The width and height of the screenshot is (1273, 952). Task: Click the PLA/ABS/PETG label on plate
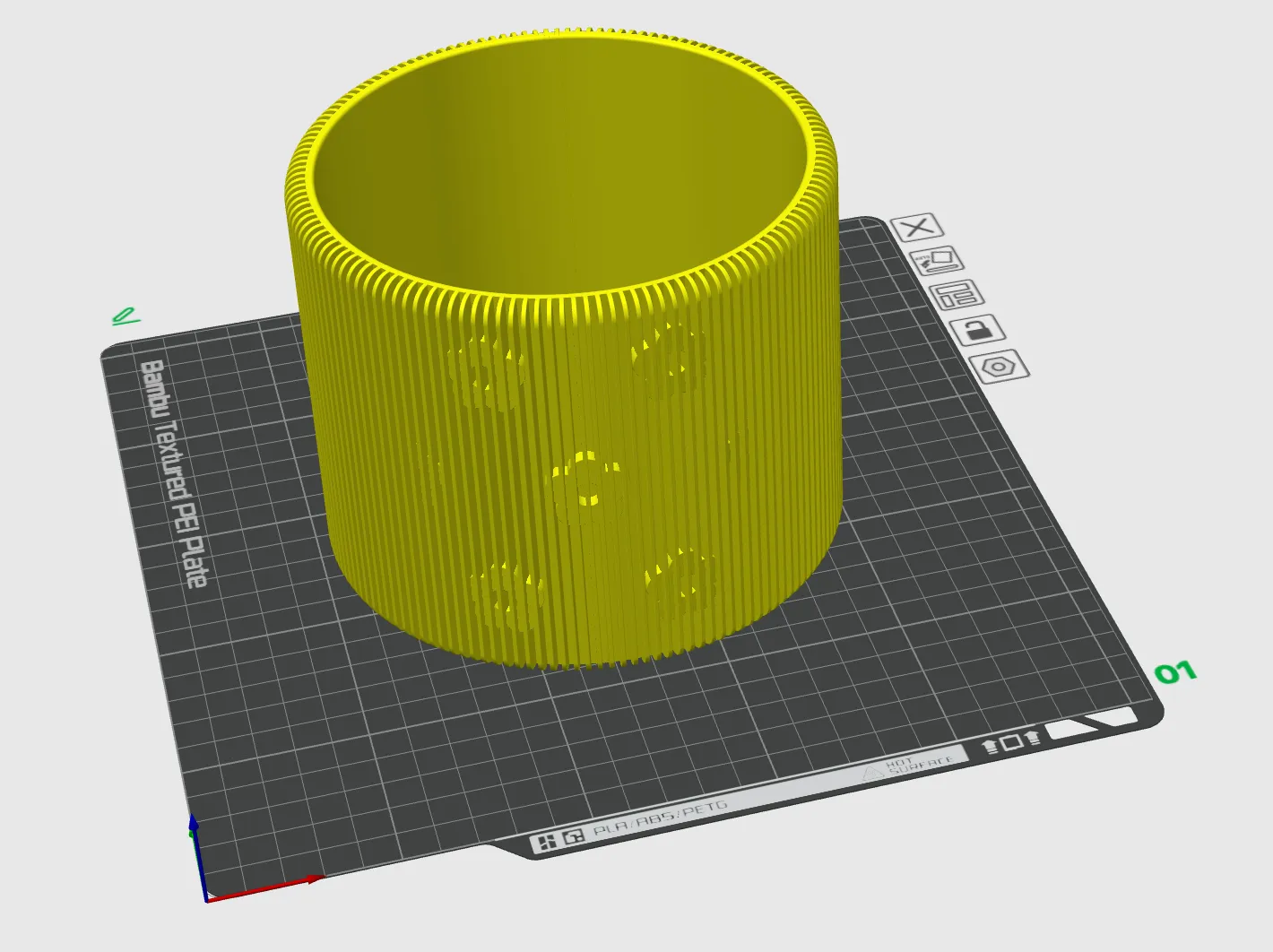[660, 818]
